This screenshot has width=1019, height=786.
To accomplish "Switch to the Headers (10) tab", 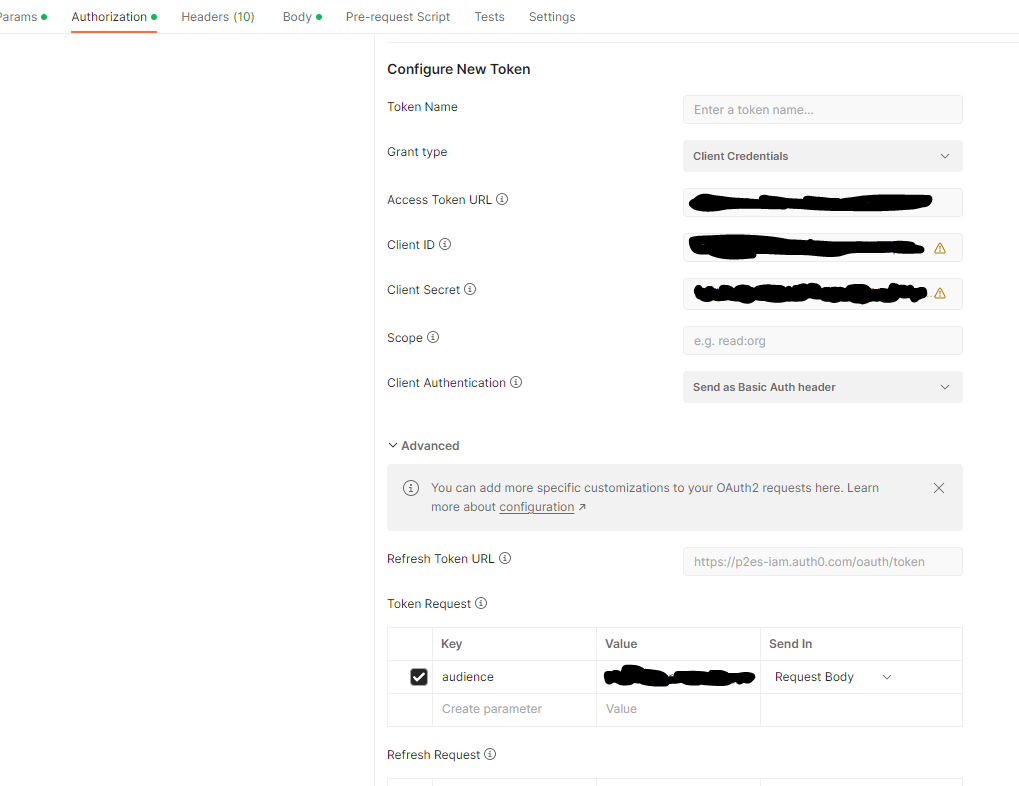I will pos(218,17).
